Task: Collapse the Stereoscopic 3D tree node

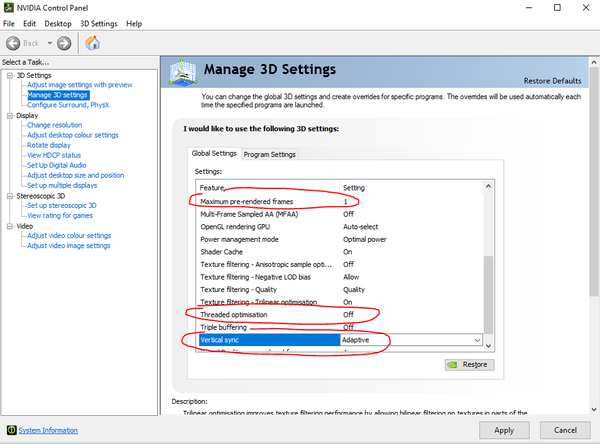Action: click(x=10, y=196)
